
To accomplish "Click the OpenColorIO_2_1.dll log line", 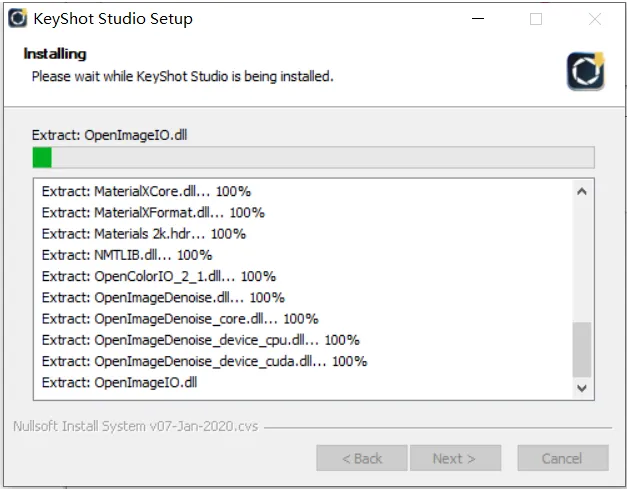I will [x=159, y=276].
